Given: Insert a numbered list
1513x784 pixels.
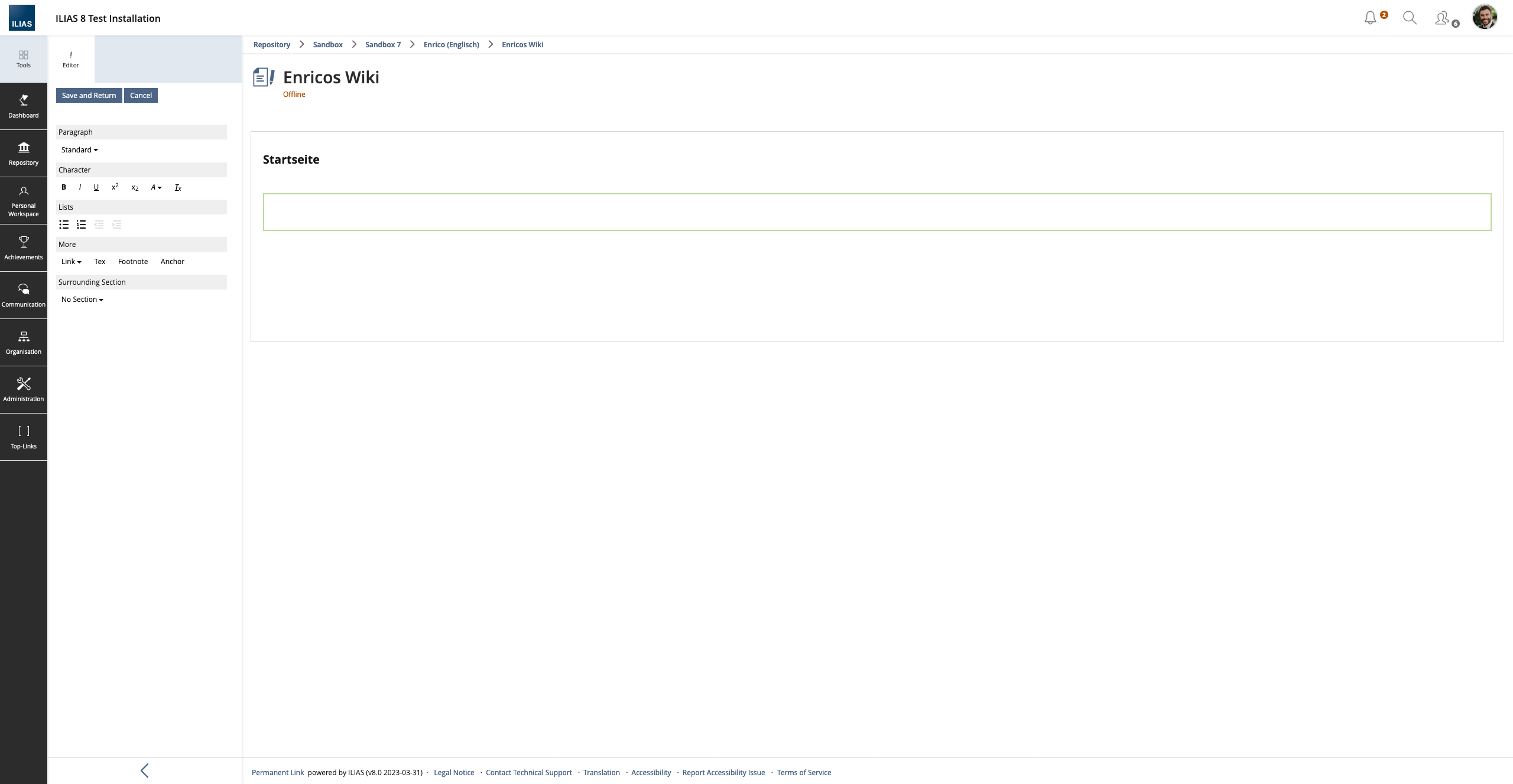Looking at the screenshot, I should (82, 225).
